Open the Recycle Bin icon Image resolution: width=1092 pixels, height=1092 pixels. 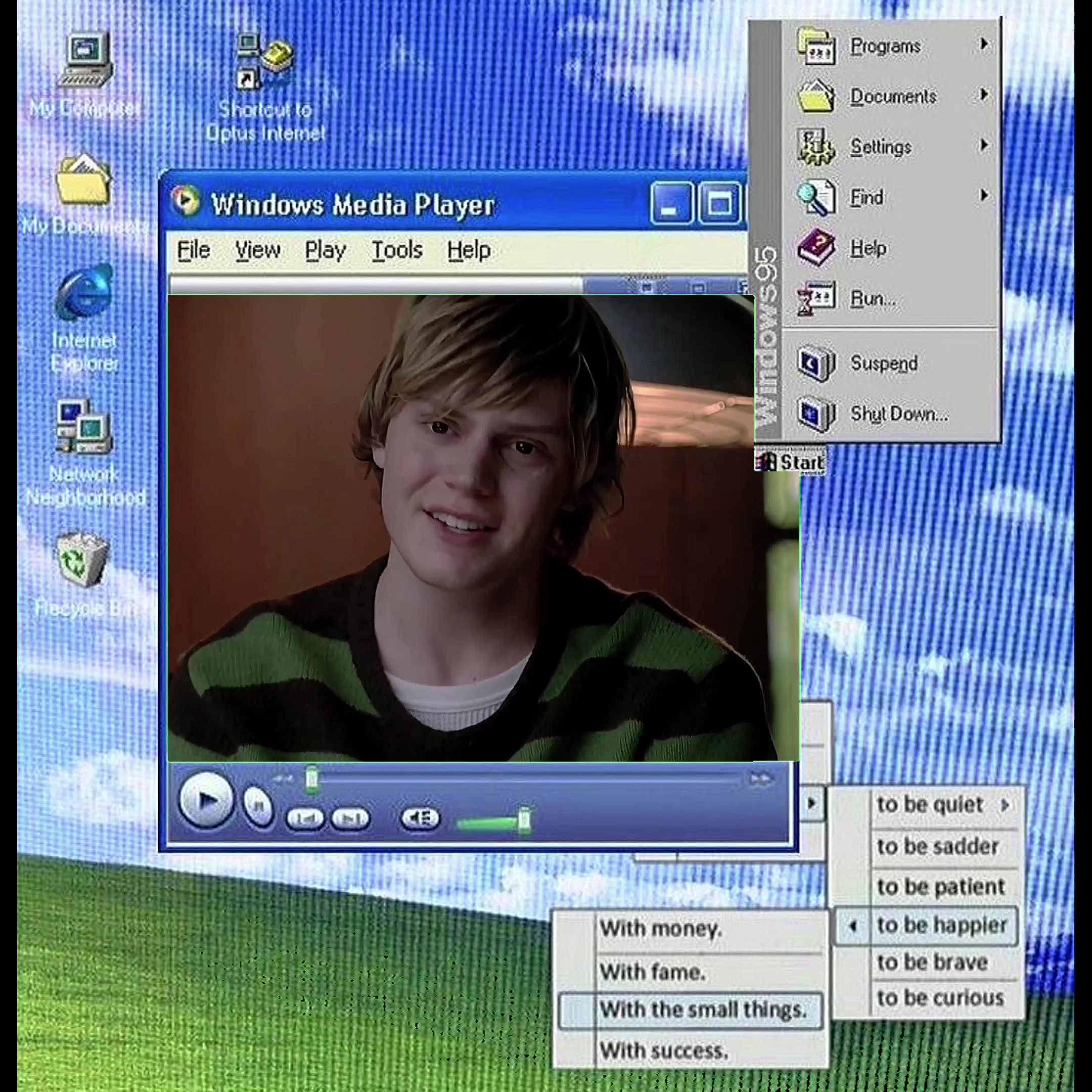click(x=82, y=560)
